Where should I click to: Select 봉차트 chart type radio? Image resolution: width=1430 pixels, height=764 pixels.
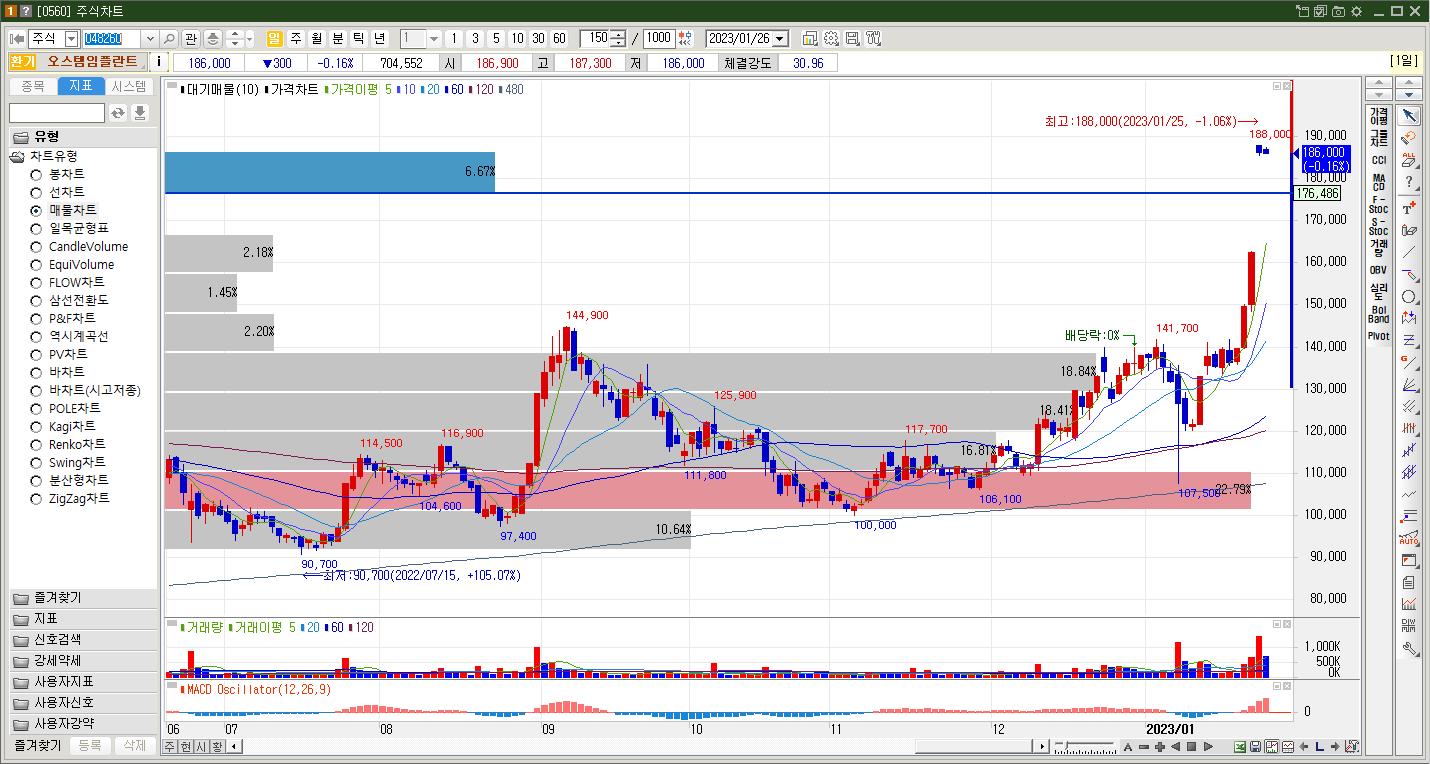click(x=36, y=175)
